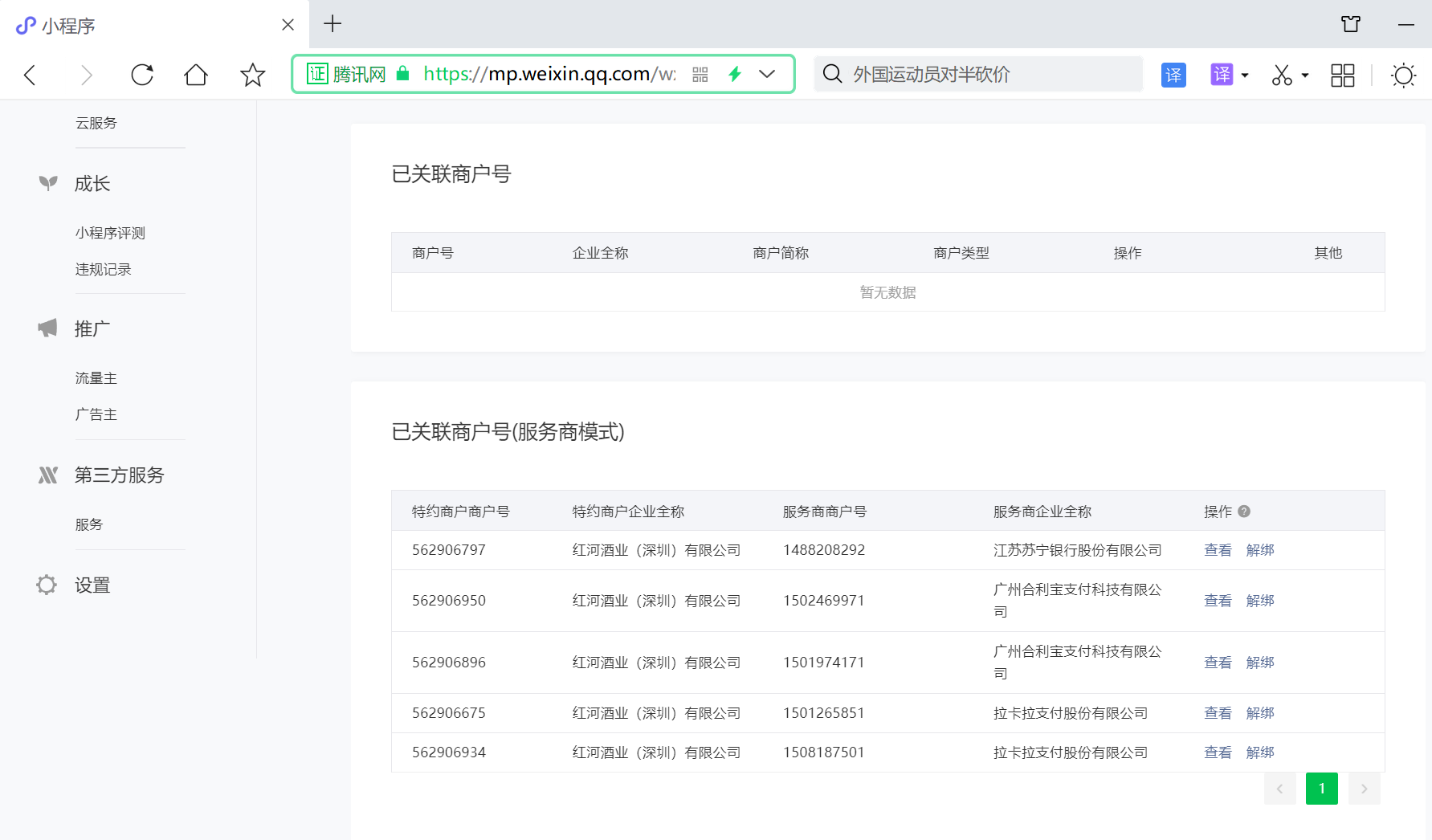
Task: Open a new tab with plus button
Action: [333, 24]
